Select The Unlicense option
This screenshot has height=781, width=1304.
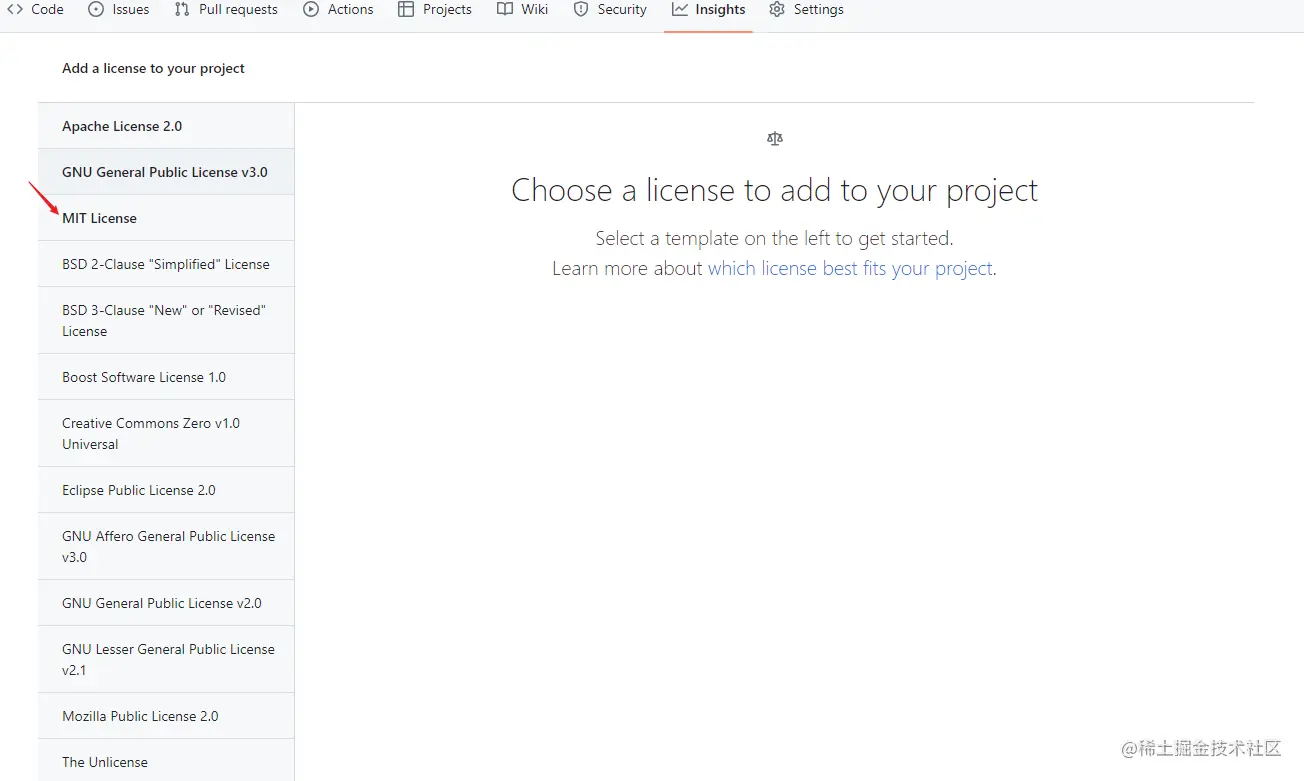104,762
